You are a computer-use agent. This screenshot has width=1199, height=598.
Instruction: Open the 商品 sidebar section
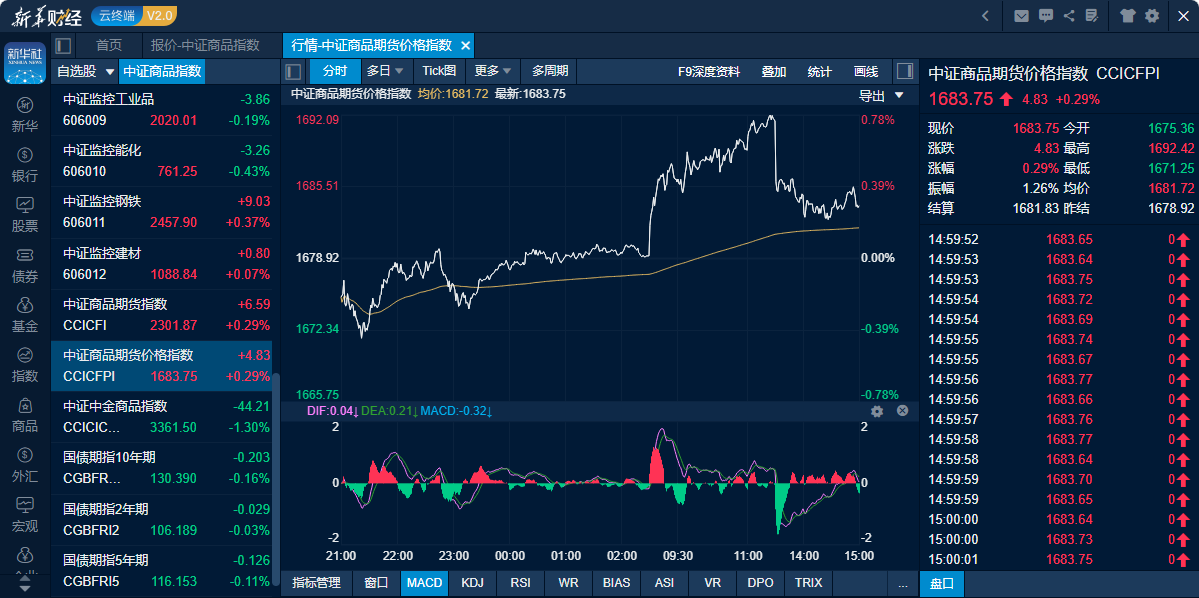pyautogui.click(x=24, y=415)
